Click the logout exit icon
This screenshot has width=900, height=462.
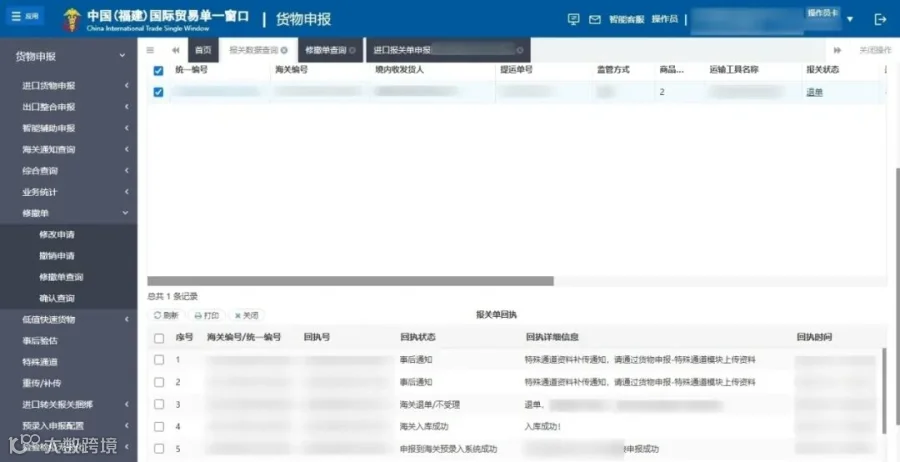[x=880, y=20]
